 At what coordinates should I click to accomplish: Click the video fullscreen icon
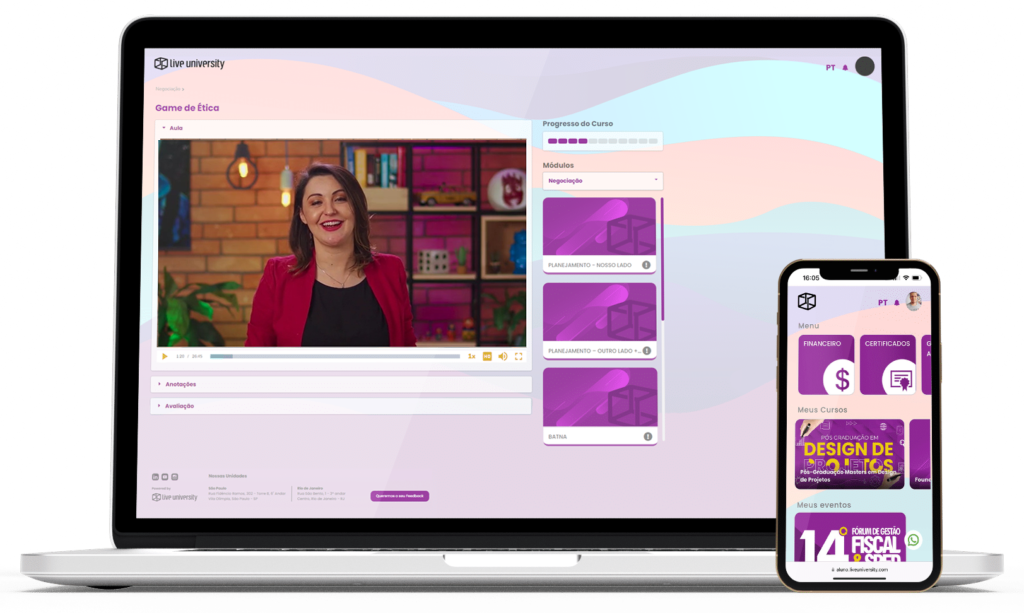coord(518,356)
